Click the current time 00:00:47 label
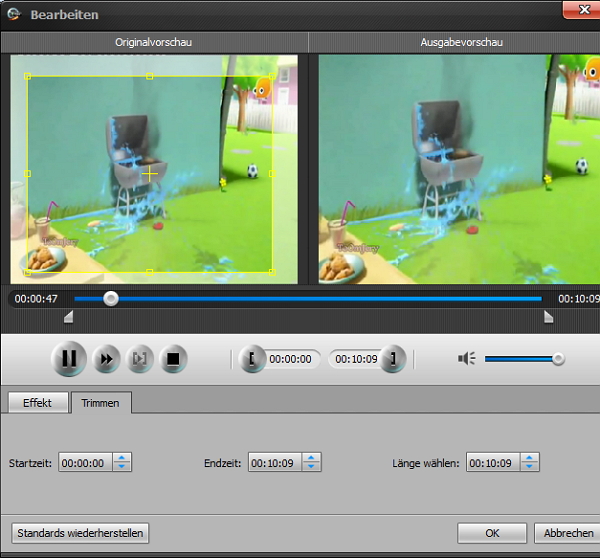The width and height of the screenshot is (600, 558). coord(36,299)
